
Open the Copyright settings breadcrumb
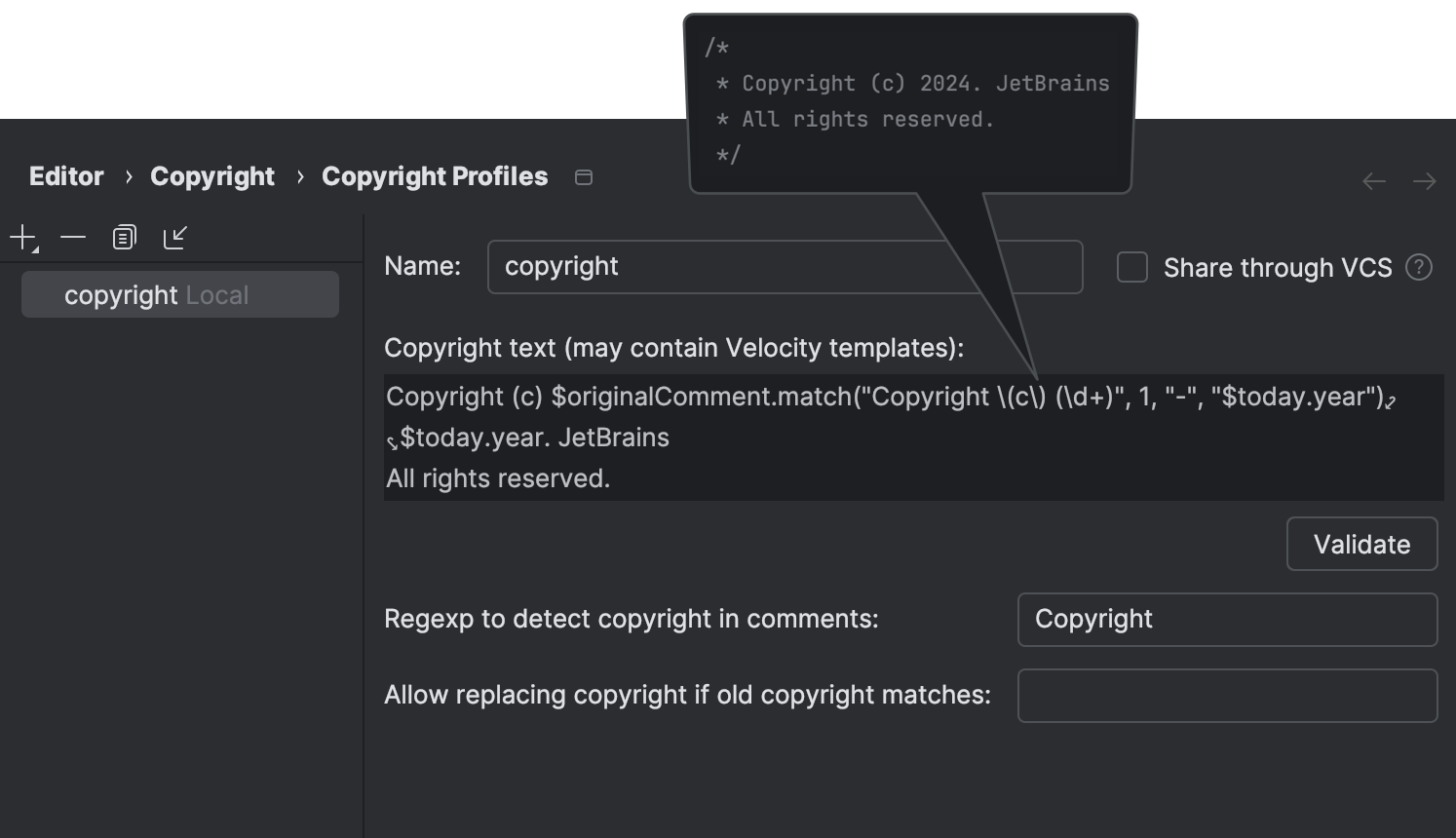tap(211, 176)
